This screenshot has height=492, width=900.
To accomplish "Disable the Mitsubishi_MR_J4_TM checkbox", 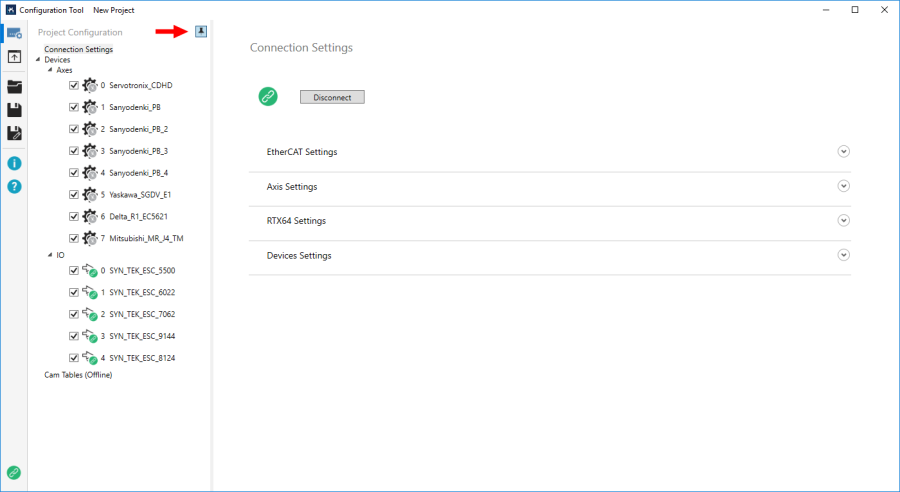I will click(73, 238).
